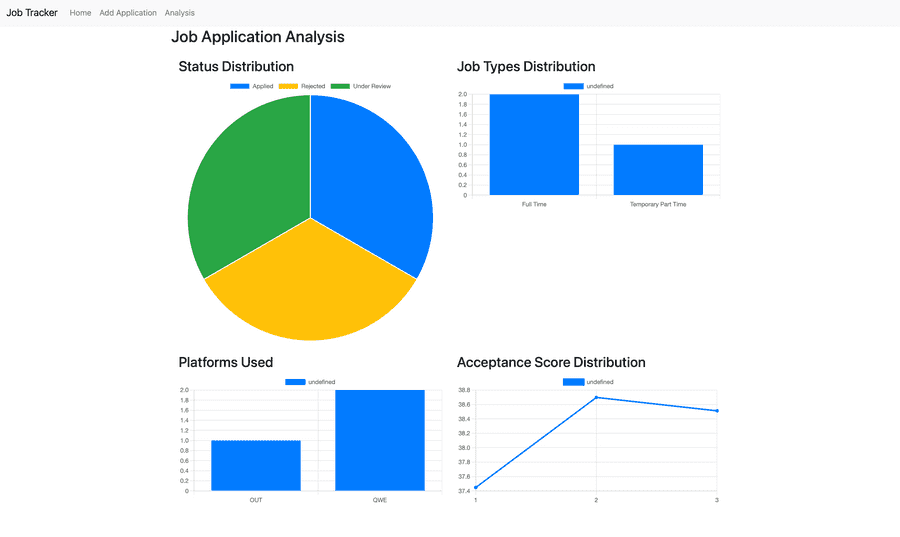Click the Full Time bar
The width and height of the screenshot is (900, 537).
[x=534, y=145]
